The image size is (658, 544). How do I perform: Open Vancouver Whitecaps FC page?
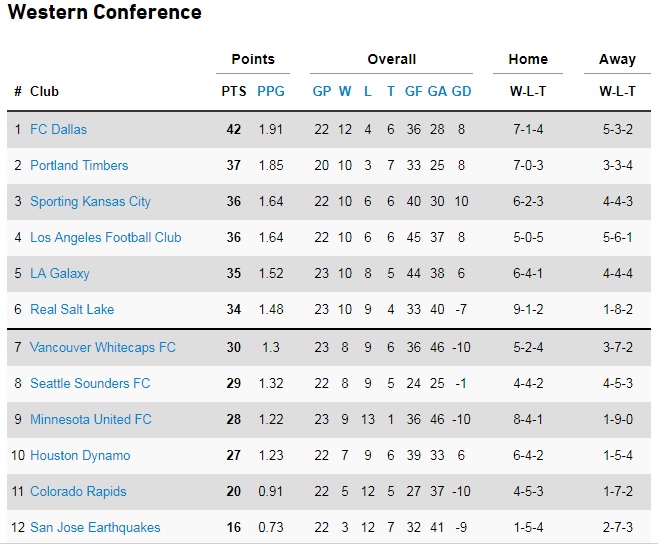pyautogui.click(x=102, y=347)
